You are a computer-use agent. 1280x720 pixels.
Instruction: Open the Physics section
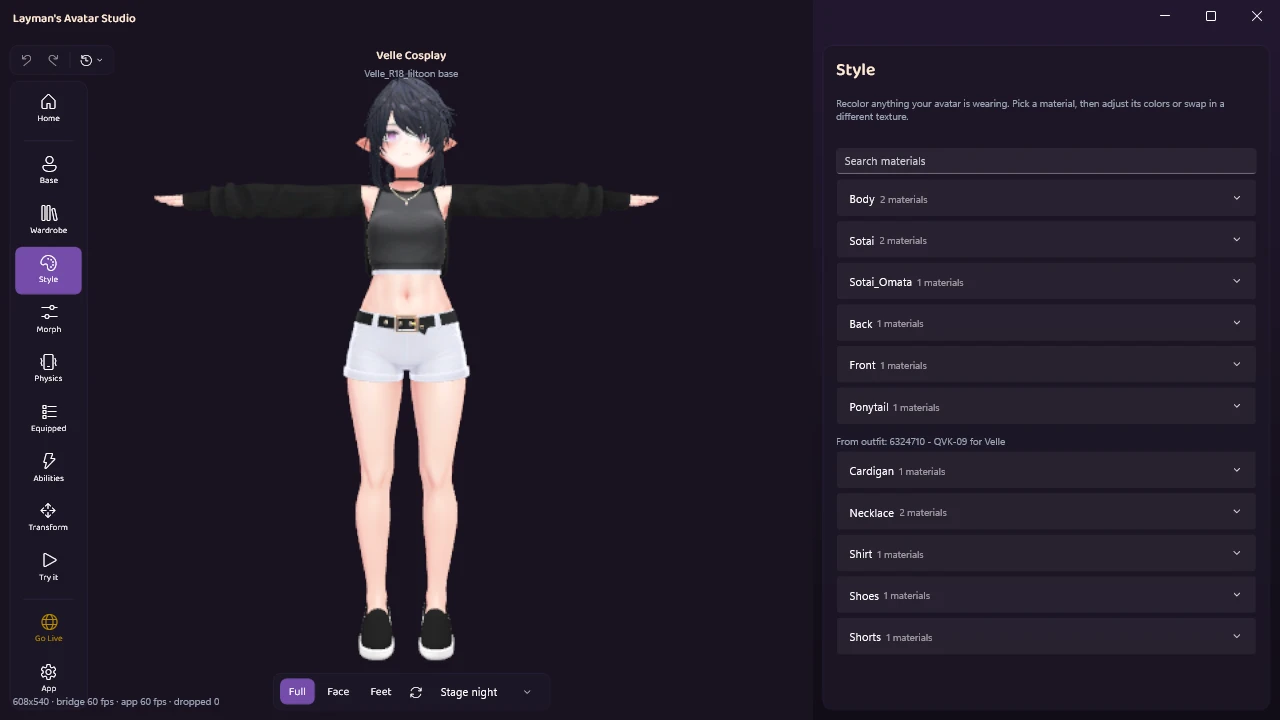[48, 369]
